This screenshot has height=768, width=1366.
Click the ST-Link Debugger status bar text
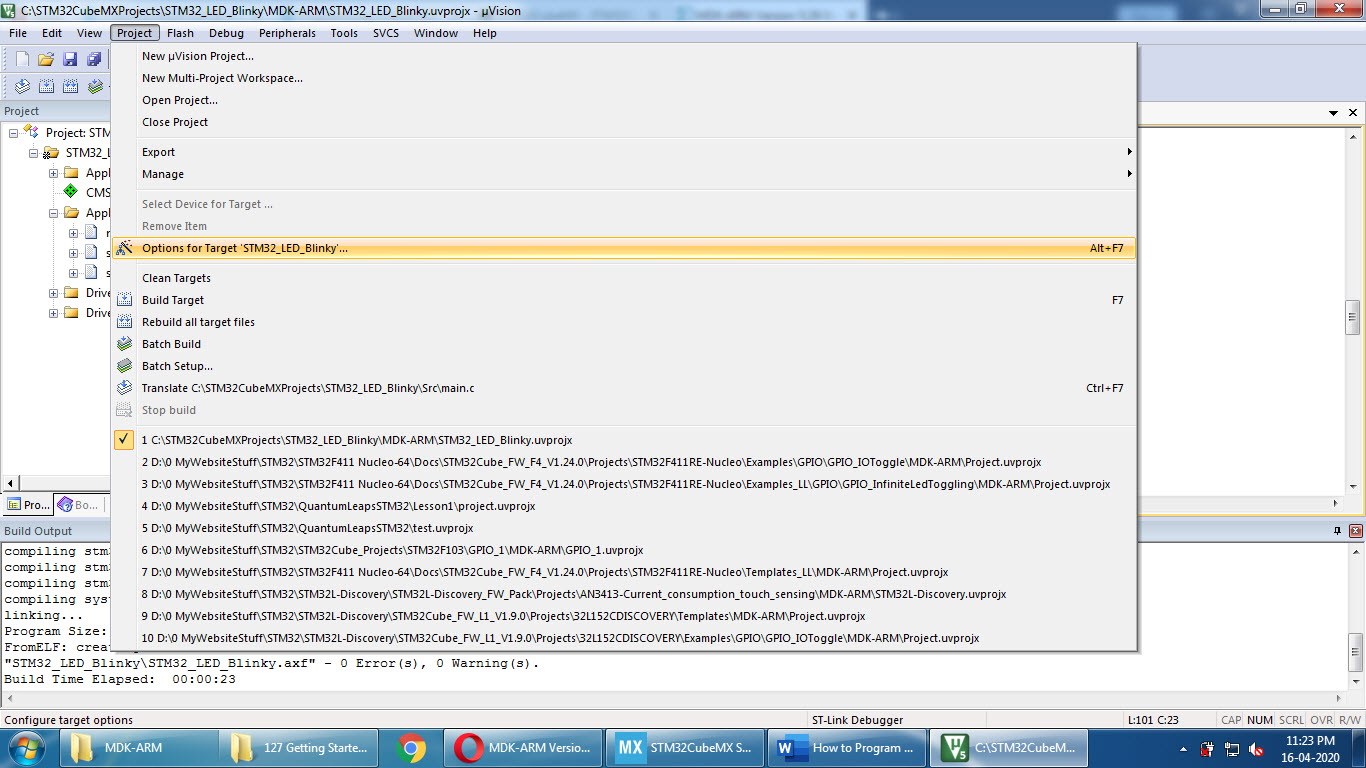pyautogui.click(x=857, y=720)
